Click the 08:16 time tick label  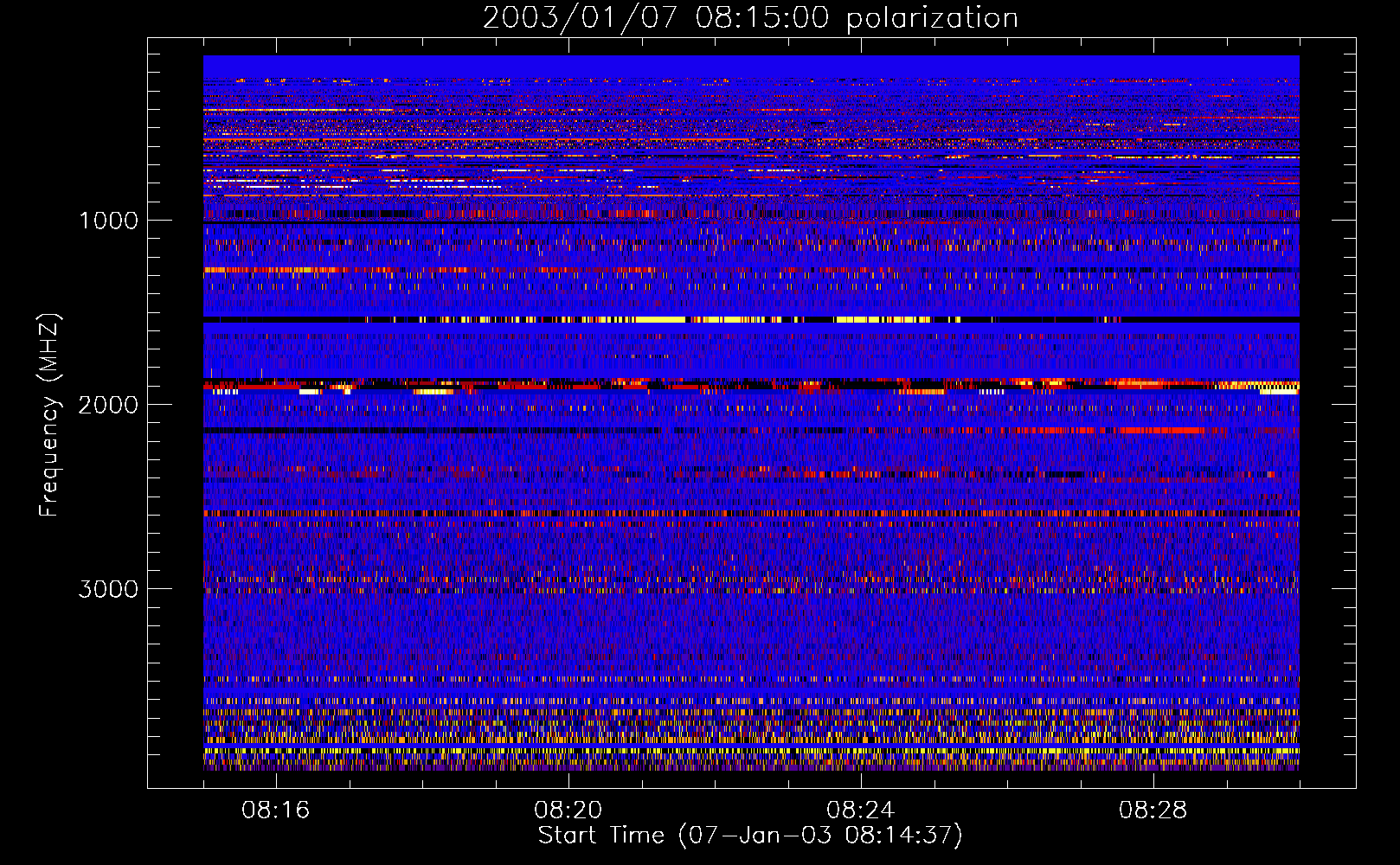point(276,811)
